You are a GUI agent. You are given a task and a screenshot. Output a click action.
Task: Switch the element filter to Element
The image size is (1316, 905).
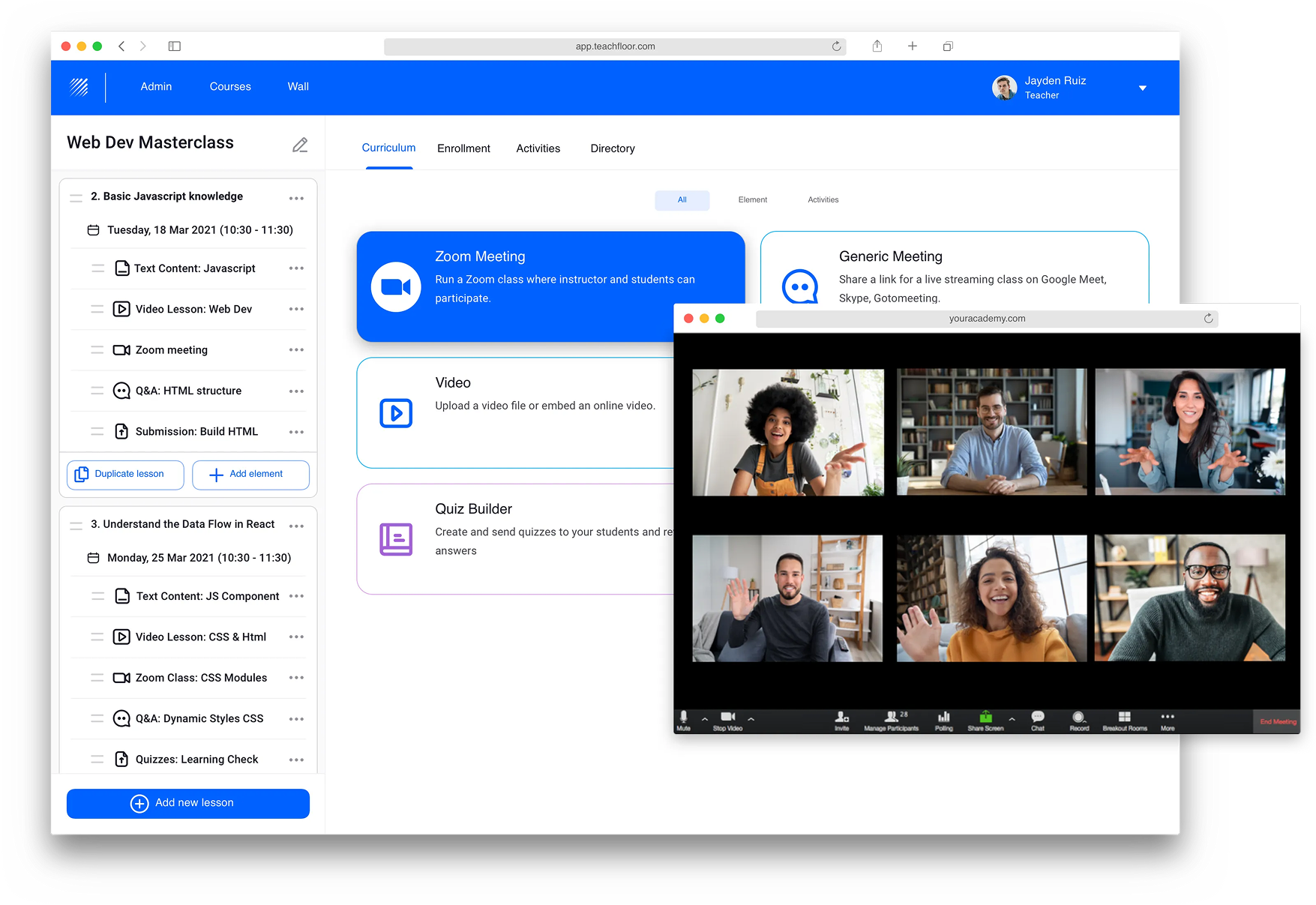coord(752,199)
